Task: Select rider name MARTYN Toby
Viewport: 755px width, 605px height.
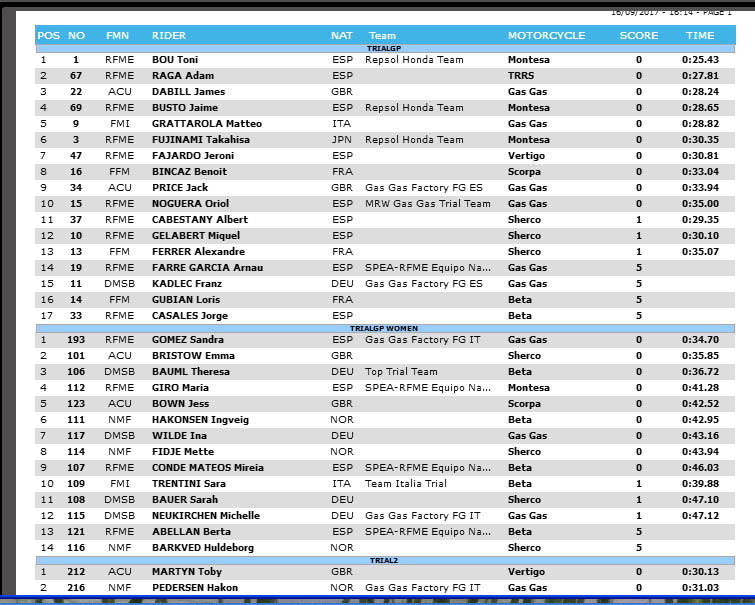Action: (187, 572)
